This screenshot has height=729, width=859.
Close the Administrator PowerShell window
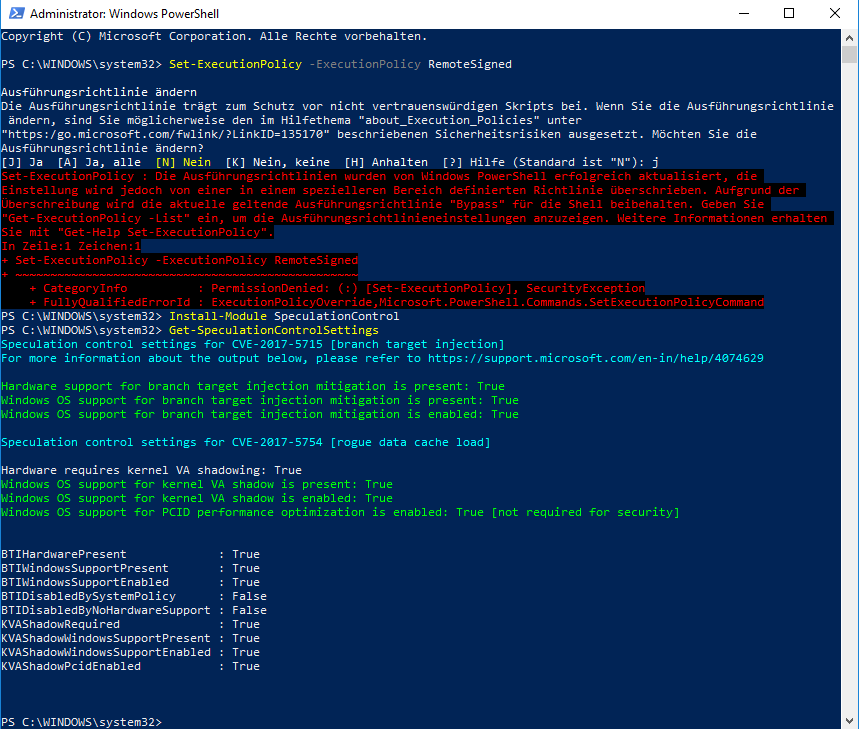coord(834,13)
